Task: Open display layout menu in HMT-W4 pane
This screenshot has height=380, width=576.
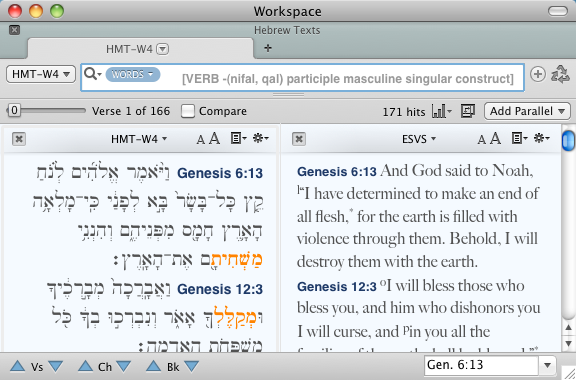Action: (238, 139)
